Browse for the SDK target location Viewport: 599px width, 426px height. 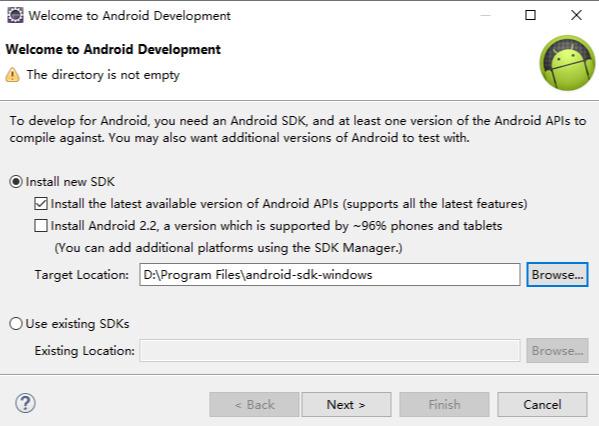tap(557, 274)
